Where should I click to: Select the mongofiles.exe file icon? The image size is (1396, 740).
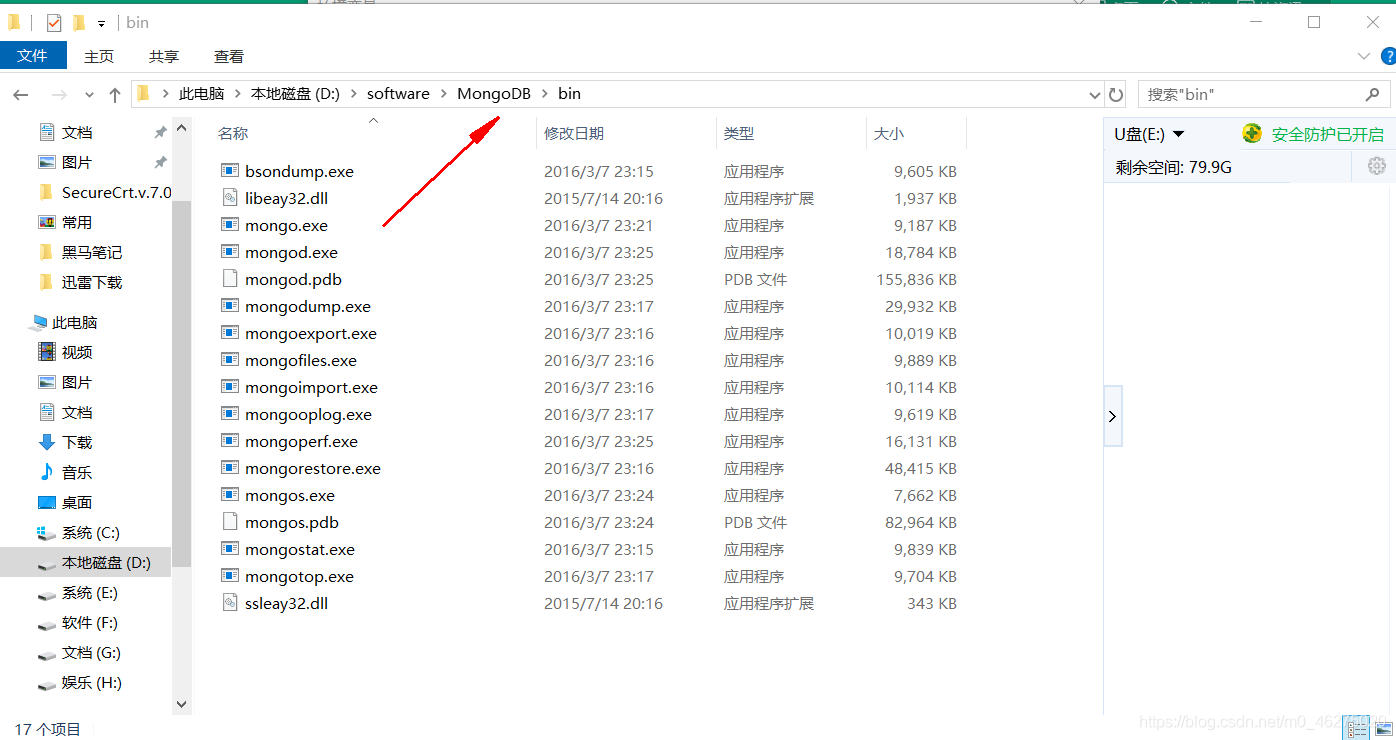230,360
